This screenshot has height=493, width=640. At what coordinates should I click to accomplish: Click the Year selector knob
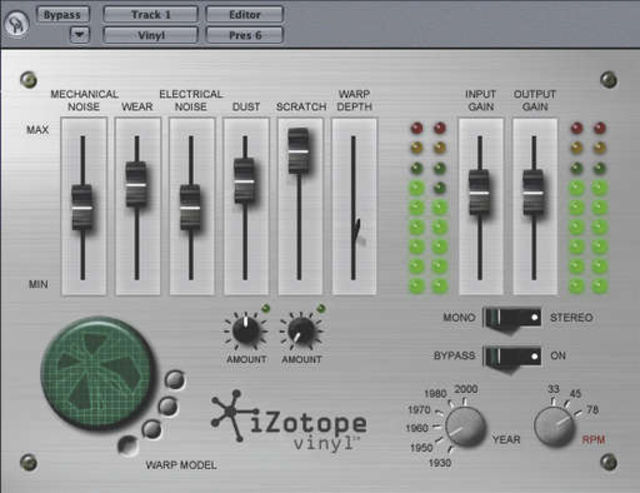pos(465,426)
